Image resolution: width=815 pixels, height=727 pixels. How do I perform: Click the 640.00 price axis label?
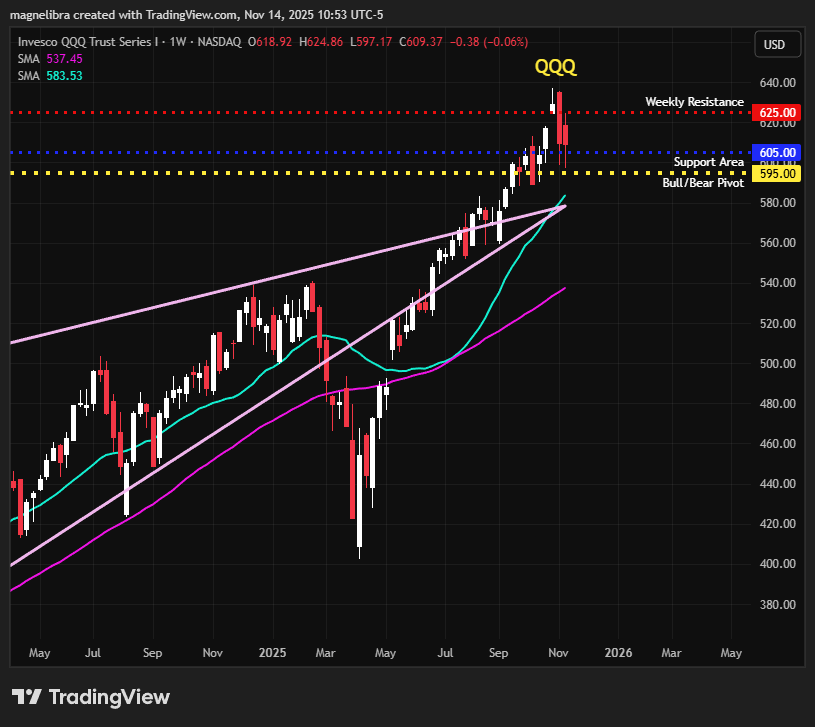coord(777,83)
